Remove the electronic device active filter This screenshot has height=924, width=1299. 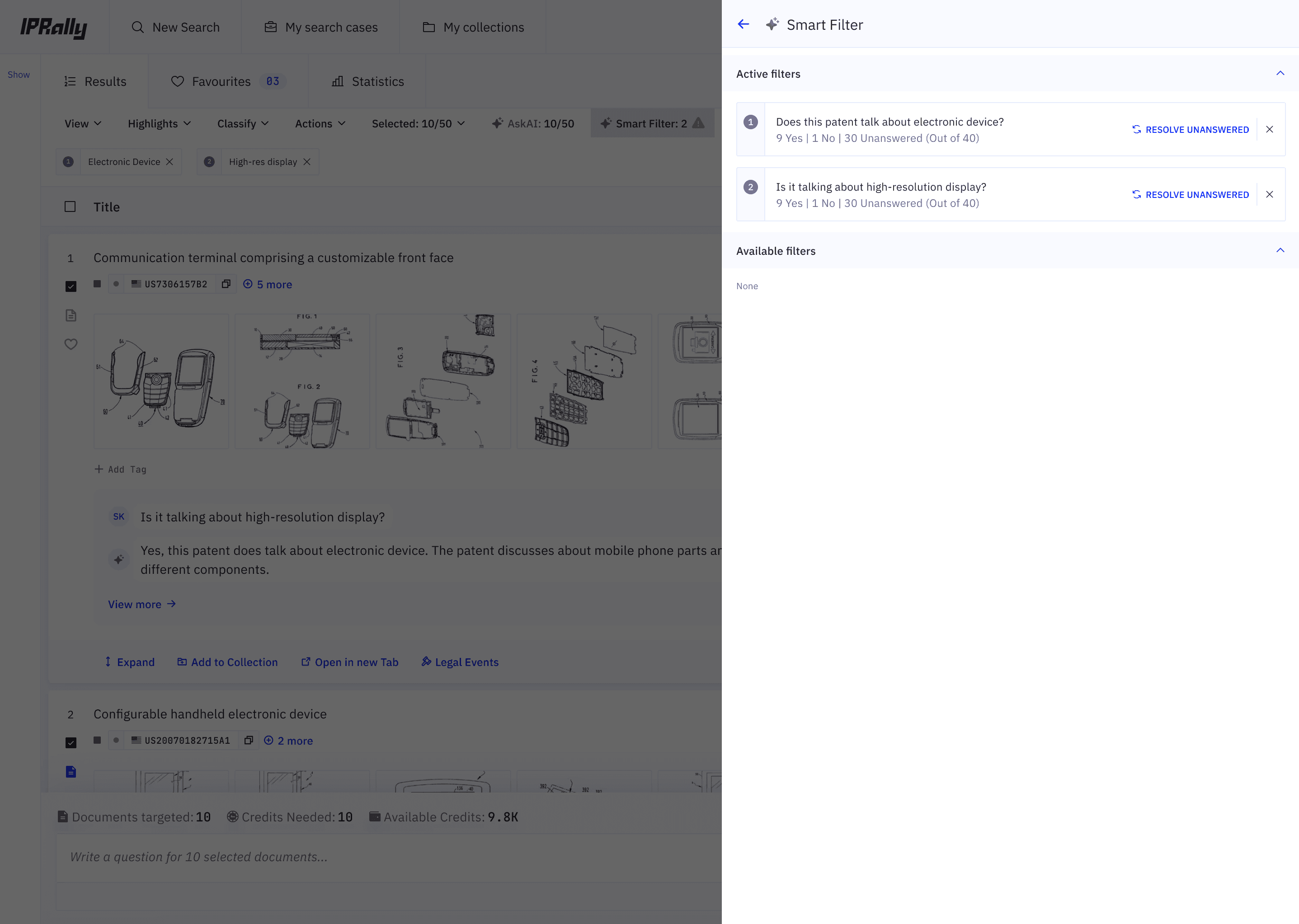[1270, 130]
